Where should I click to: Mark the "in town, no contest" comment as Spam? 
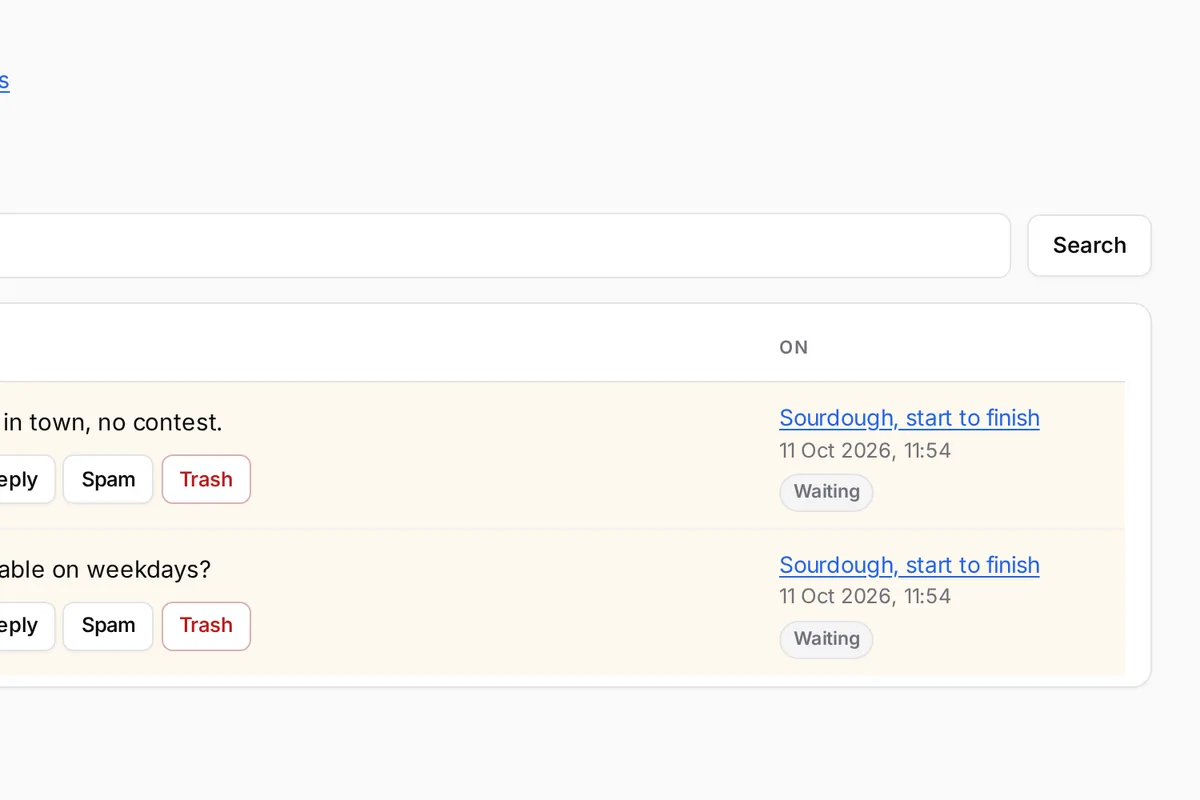point(108,479)
